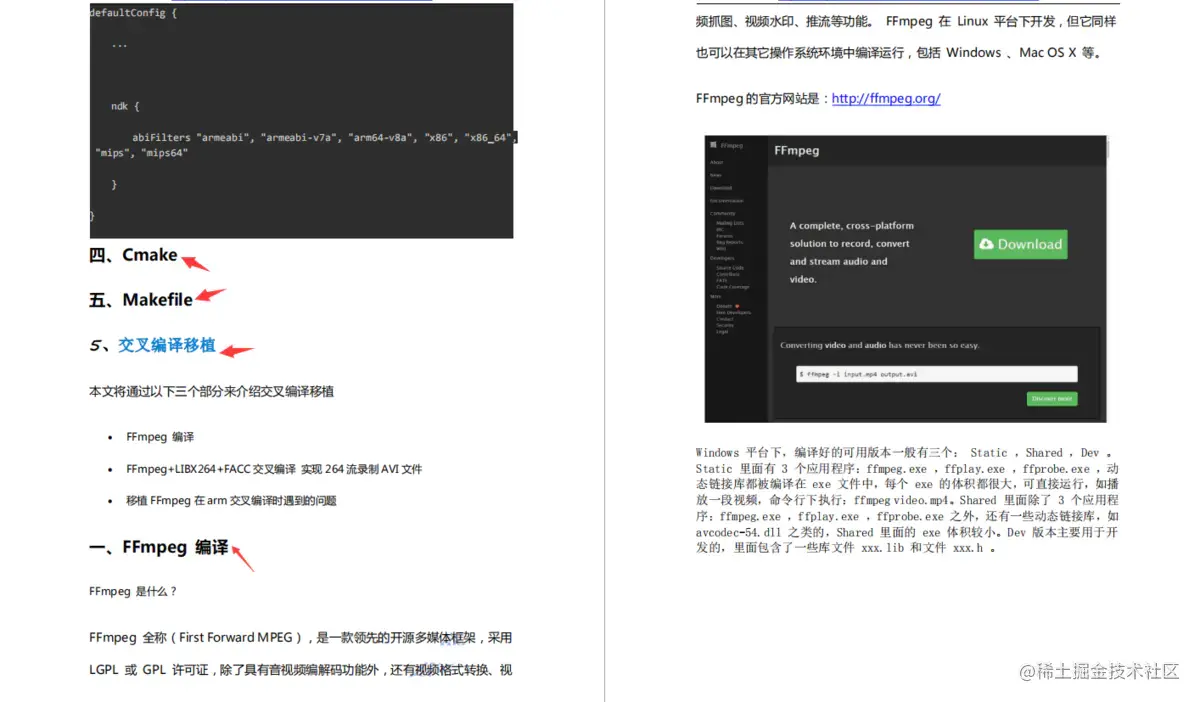Click the 五、Makefile heading
Screen dimensions: 1200x702
(141, 300)
